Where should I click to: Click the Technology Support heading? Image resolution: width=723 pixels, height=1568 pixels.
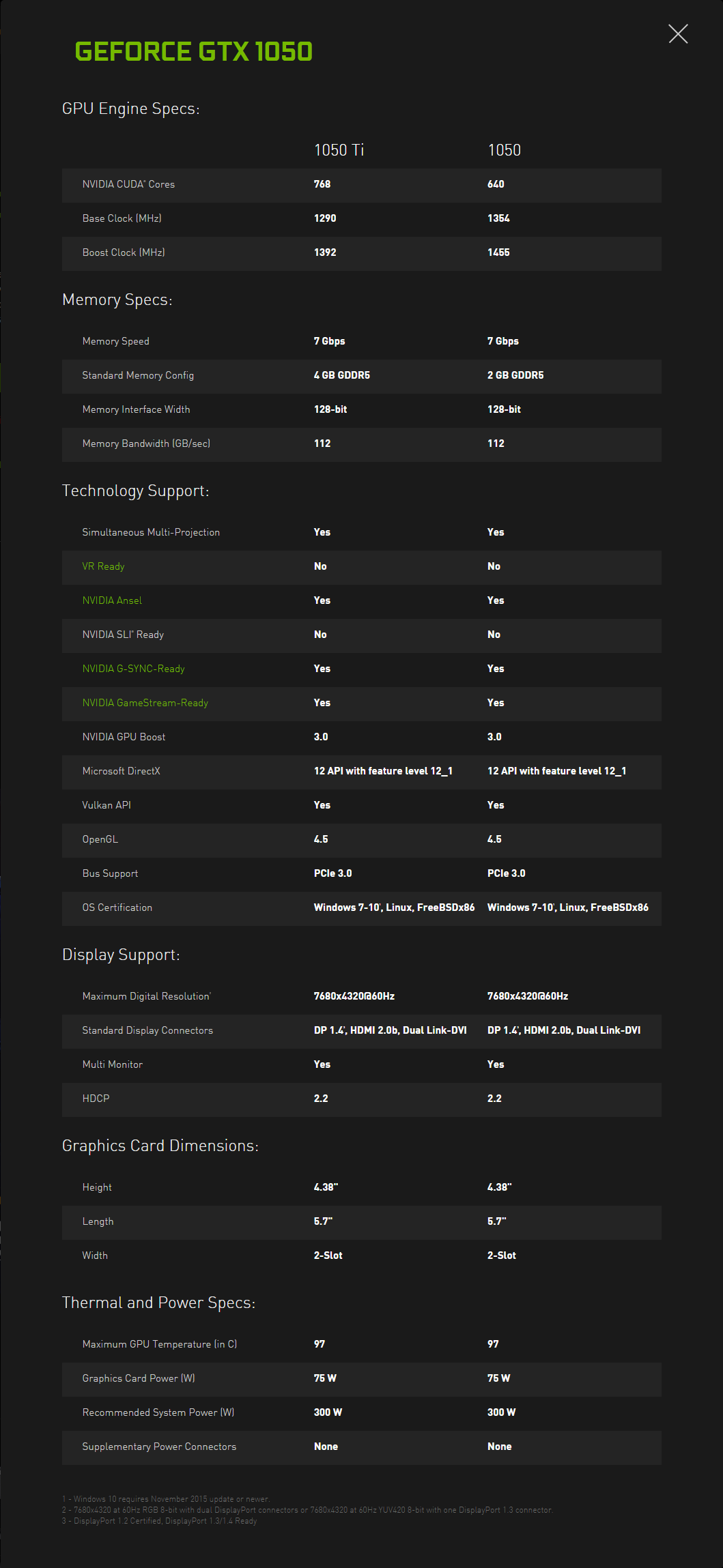[135, 491]
